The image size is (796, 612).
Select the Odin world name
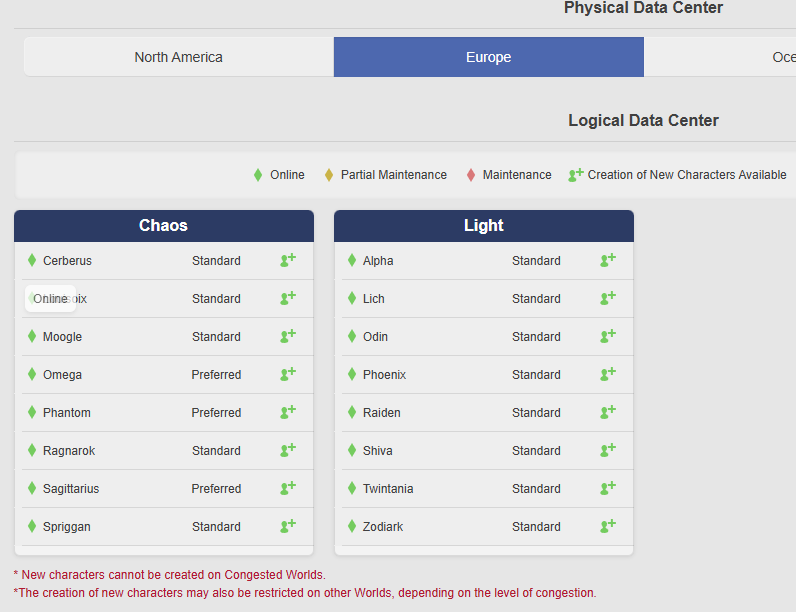[376, 336]
